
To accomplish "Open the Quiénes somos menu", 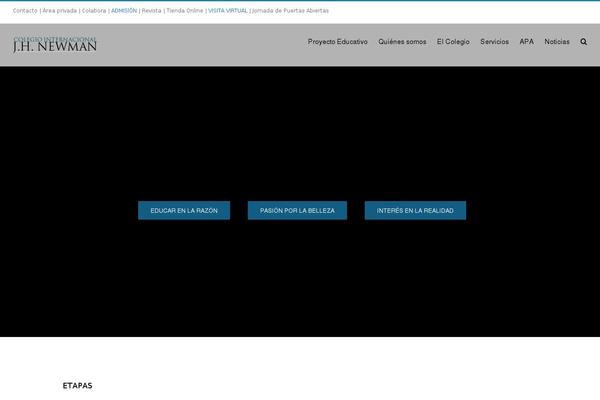I will point(402,42).
